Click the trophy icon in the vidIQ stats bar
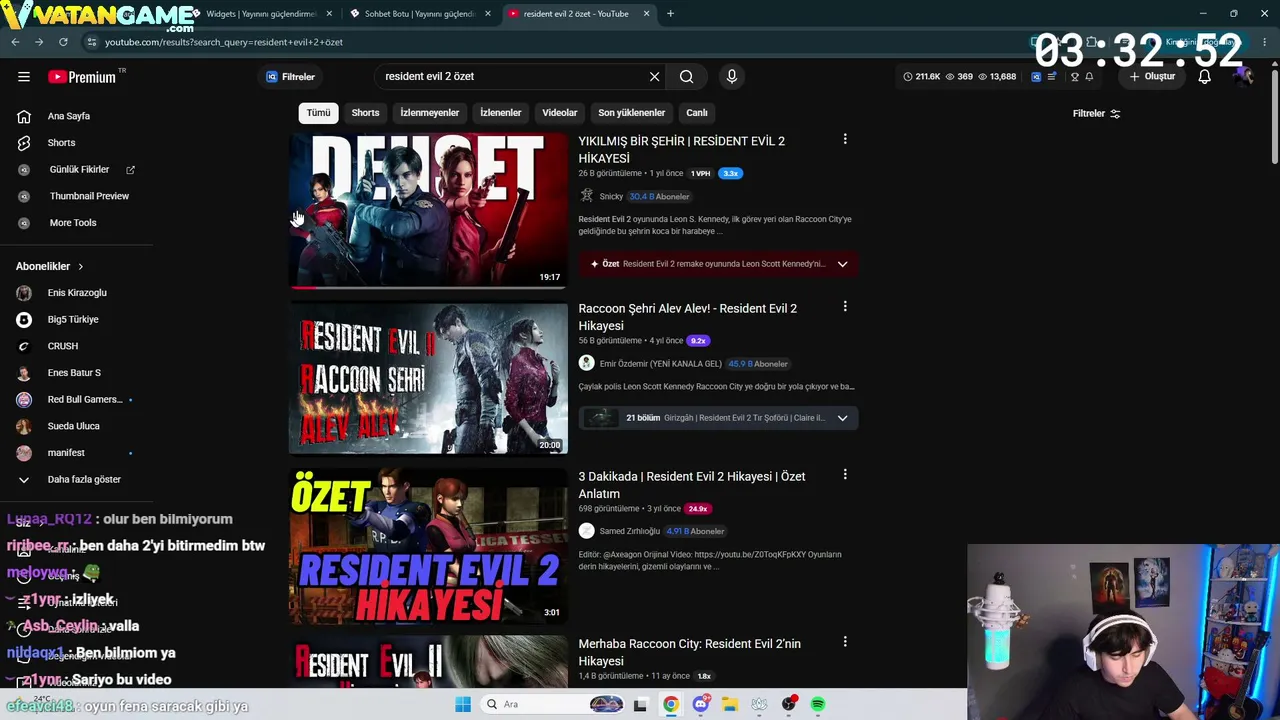The image size is (1280, 720). click(1075, 77)
